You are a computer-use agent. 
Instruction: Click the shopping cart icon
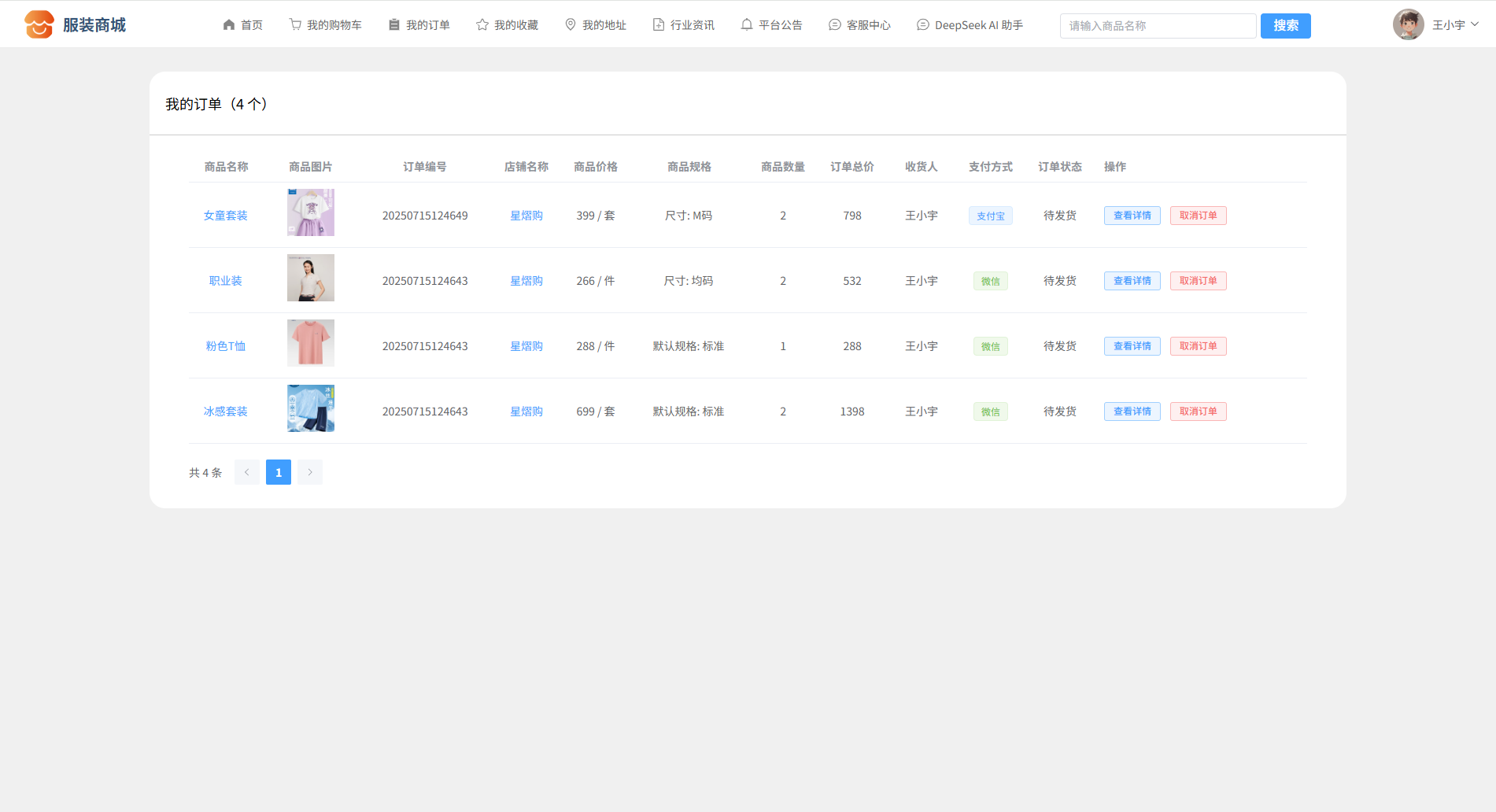pos(295,25)
